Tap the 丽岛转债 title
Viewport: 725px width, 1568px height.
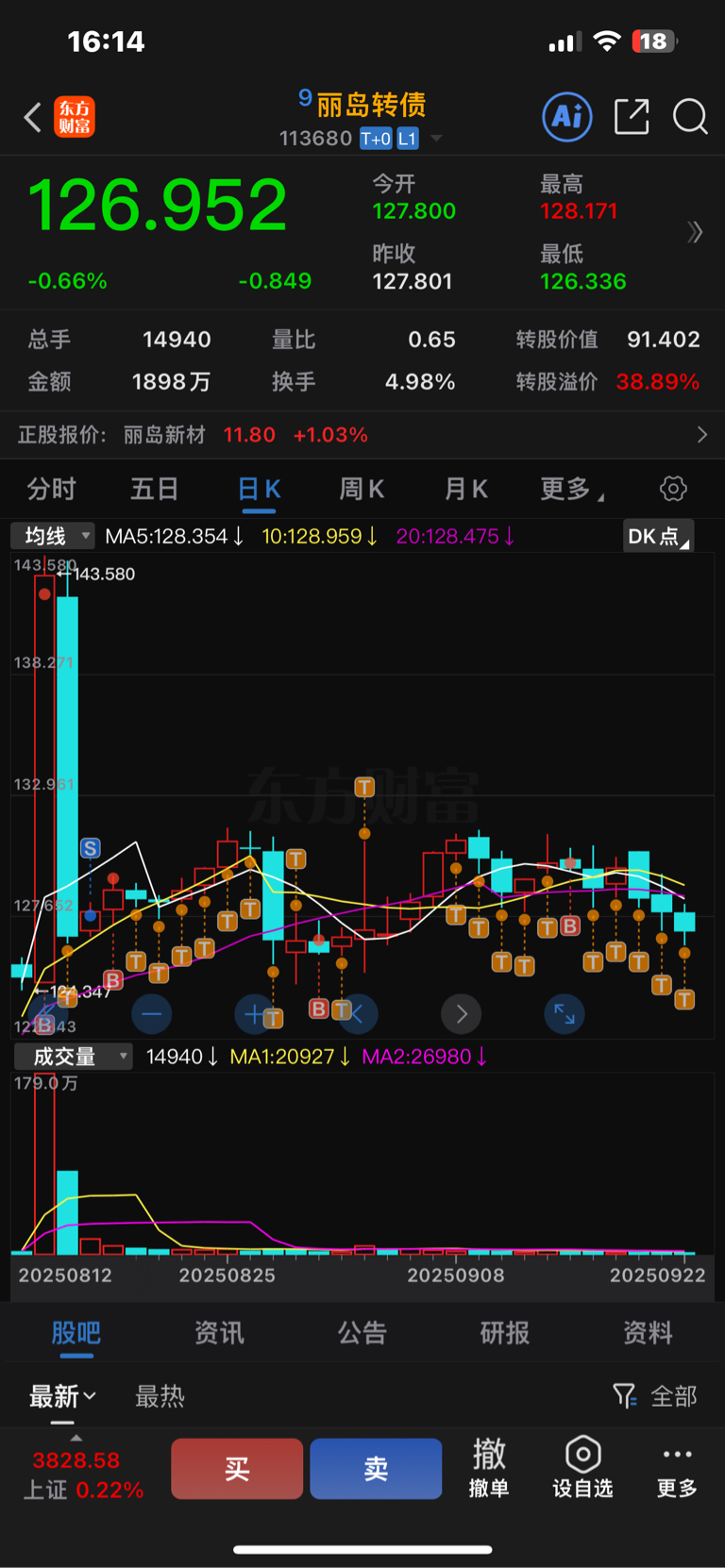click(x=371, y=104)
